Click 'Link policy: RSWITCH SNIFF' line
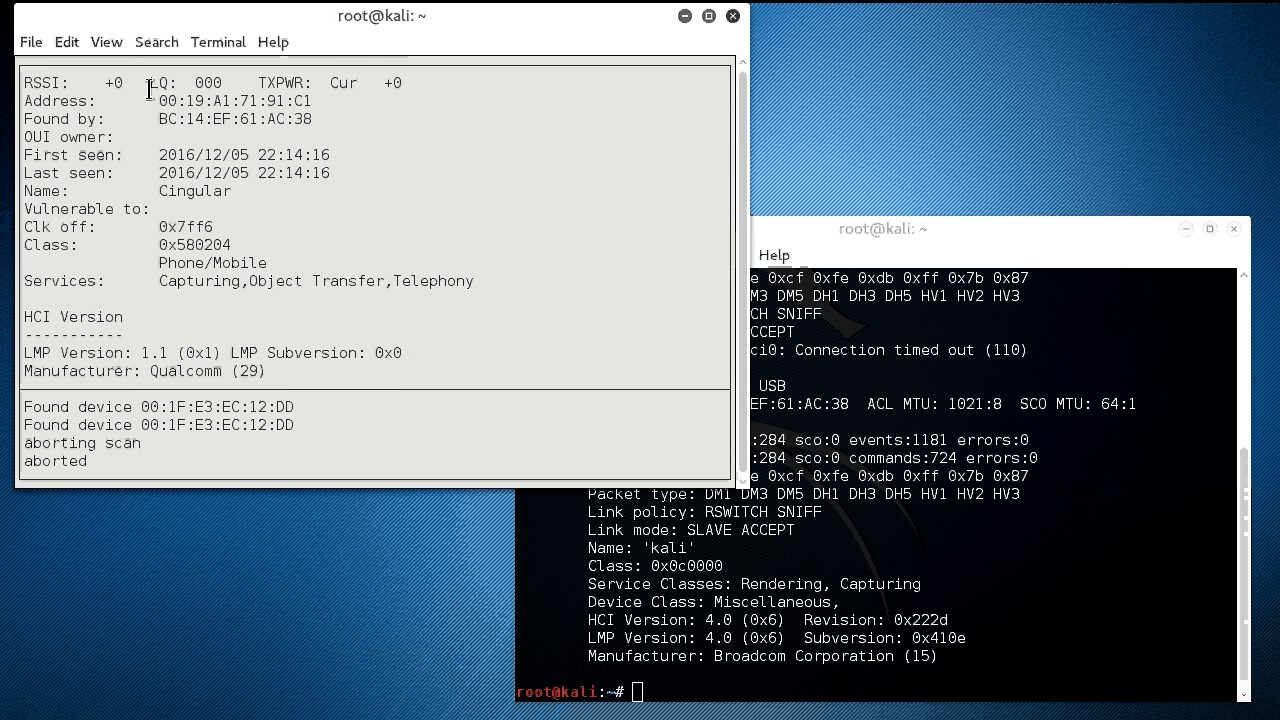The image size is (1280, 720). point(705,512)
